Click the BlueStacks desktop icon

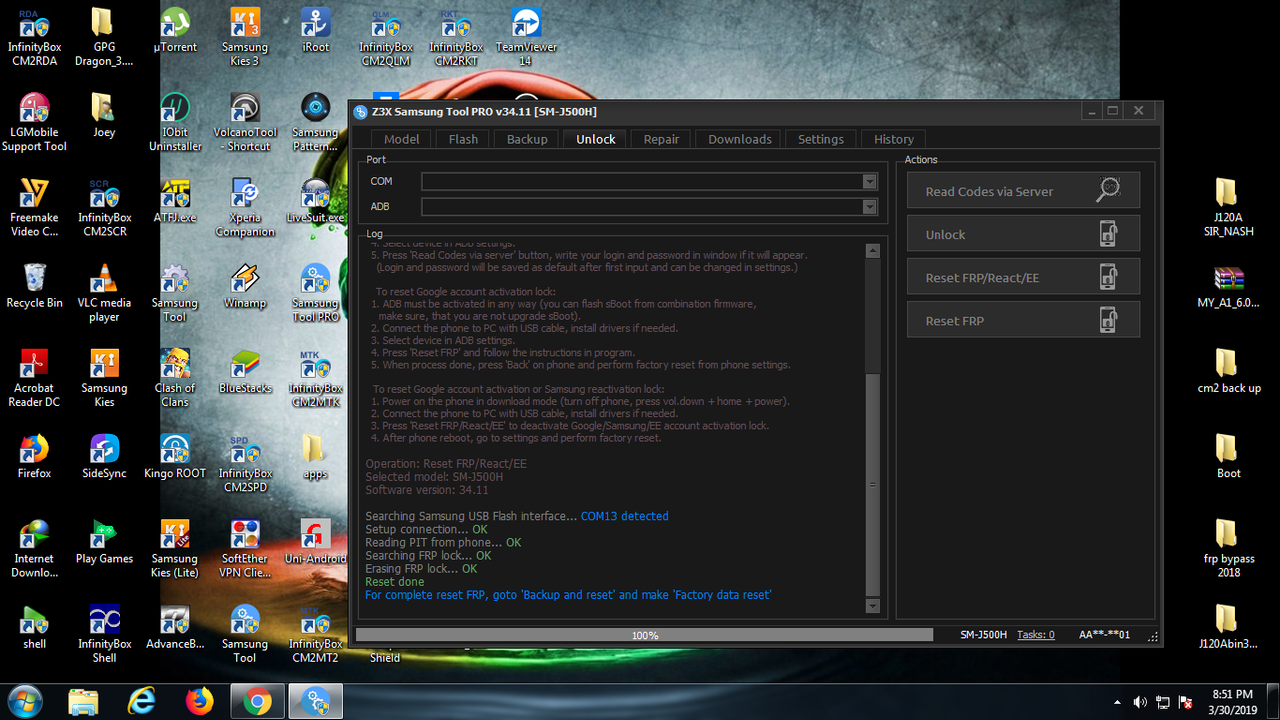click(245, 372)
